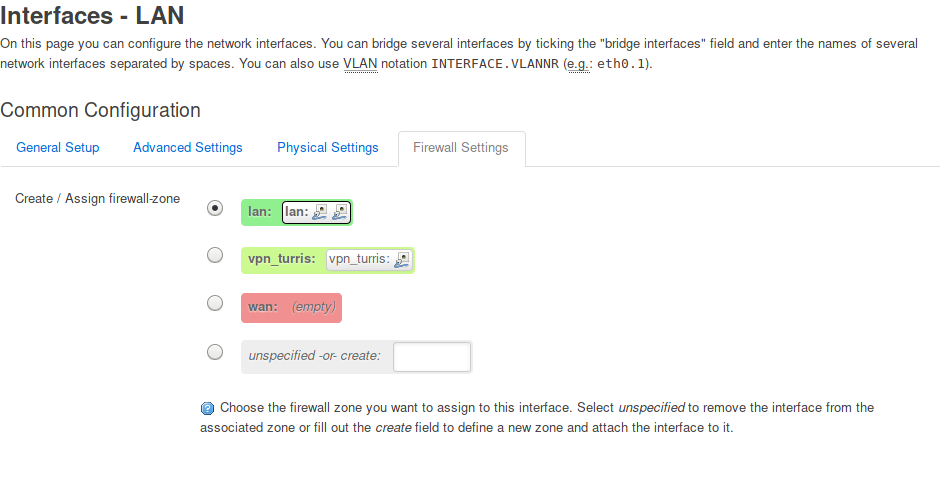The image size is (940, 491).
Task: Click first network interface icon in lan zone
Action: point(320,212)
